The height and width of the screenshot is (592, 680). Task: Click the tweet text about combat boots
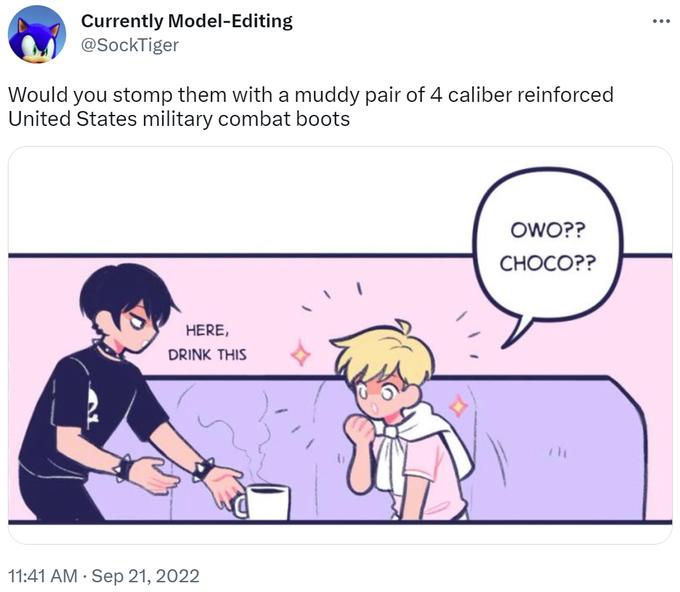[311, 107]
